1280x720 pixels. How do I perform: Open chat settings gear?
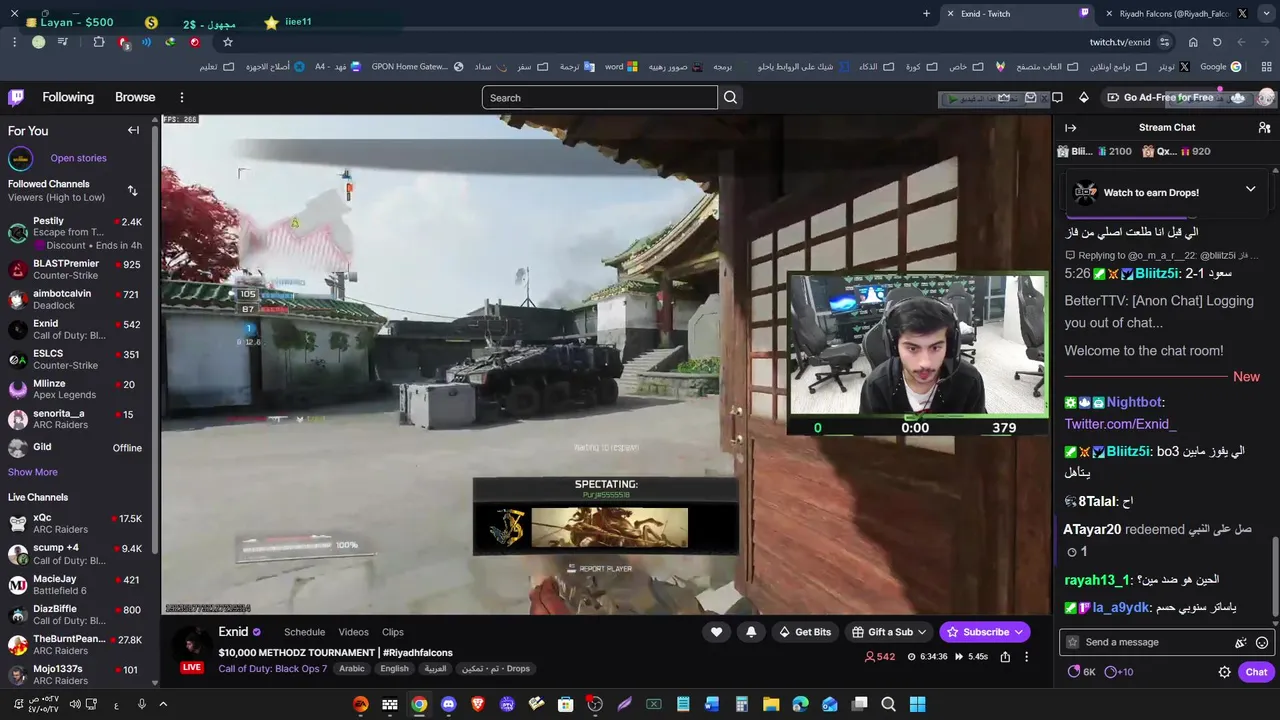pyautogui.click(x=1224, y=672)
